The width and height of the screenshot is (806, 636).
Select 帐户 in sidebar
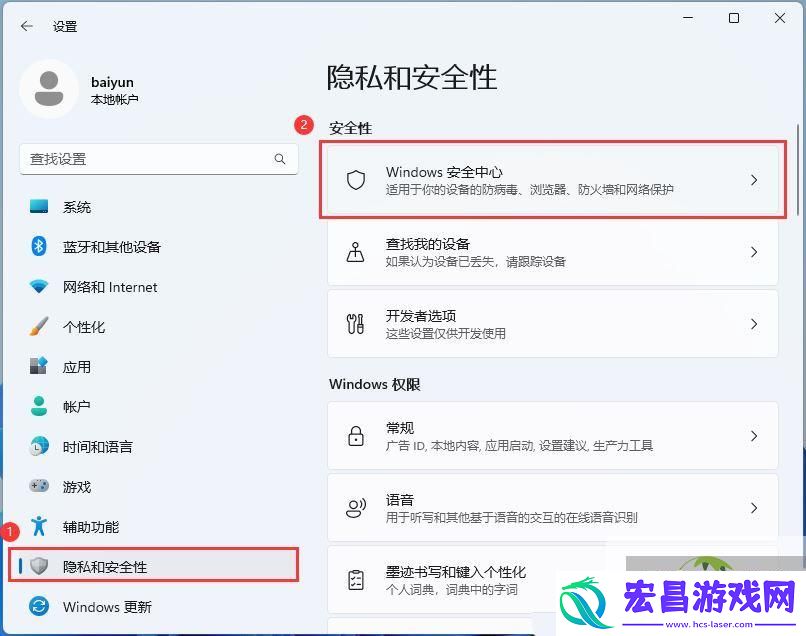click(158, 407)
